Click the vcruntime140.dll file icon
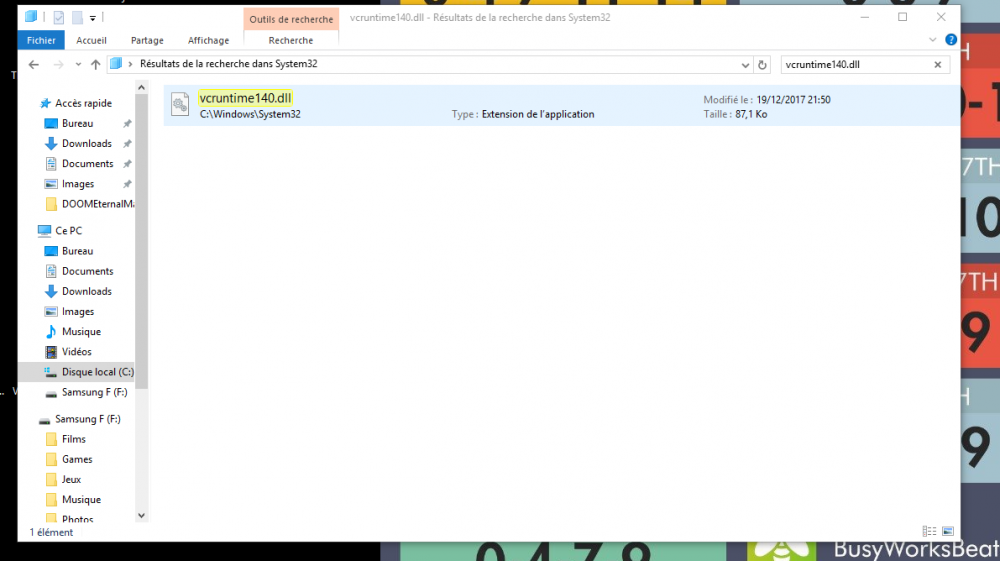This screenshot has height=561, width=1000. tap(180, 105)
